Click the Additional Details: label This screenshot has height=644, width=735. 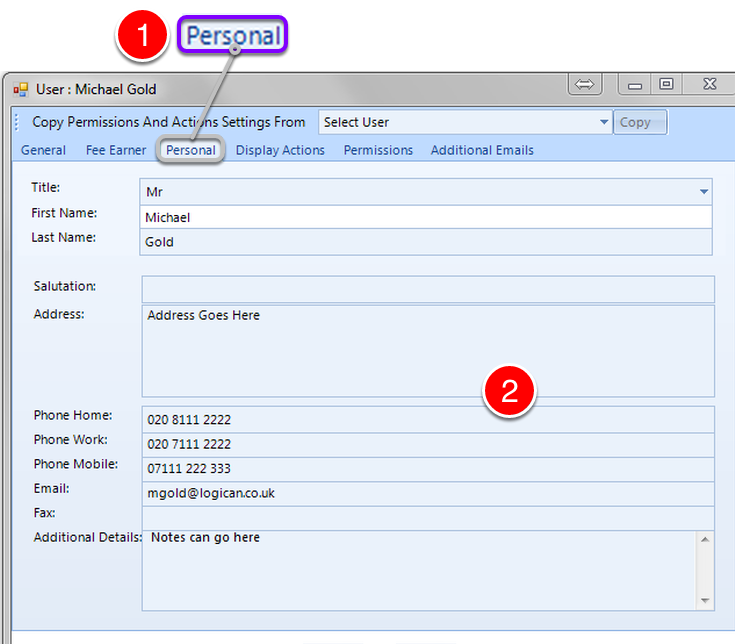[88, 538]
